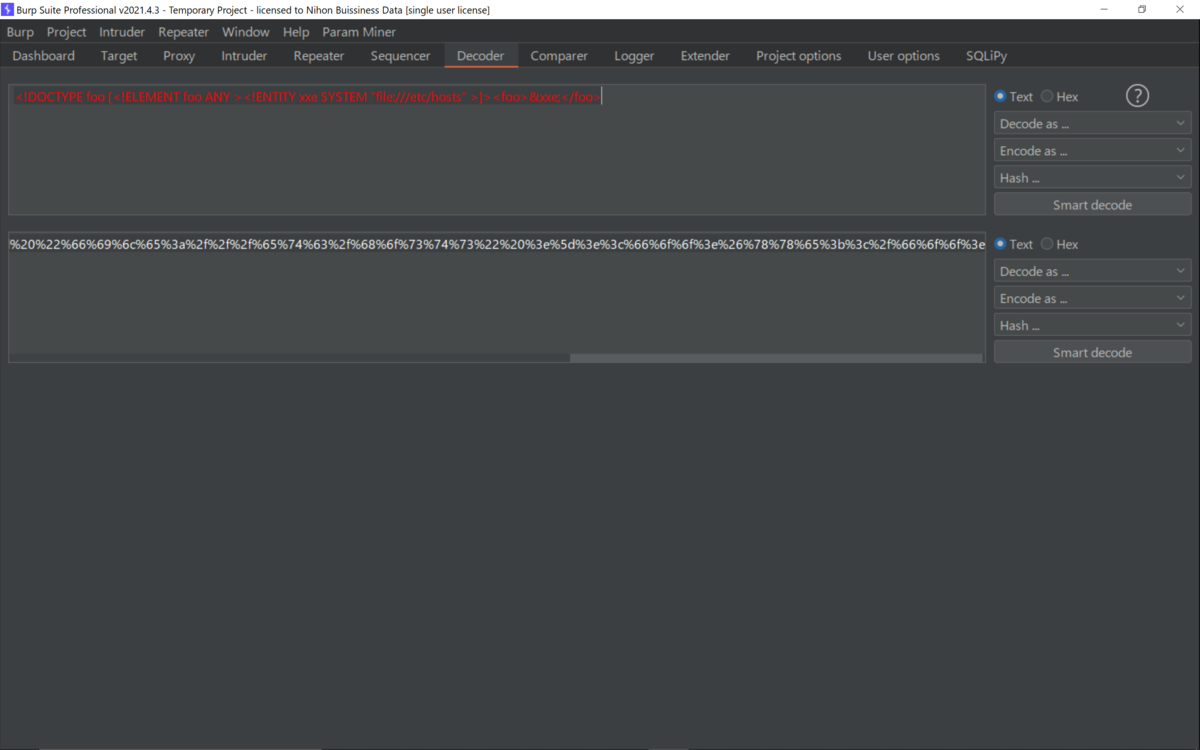1200x750 pixels.
Task: Switch to the Repeater tab
Action: click(x=319, y=56)
